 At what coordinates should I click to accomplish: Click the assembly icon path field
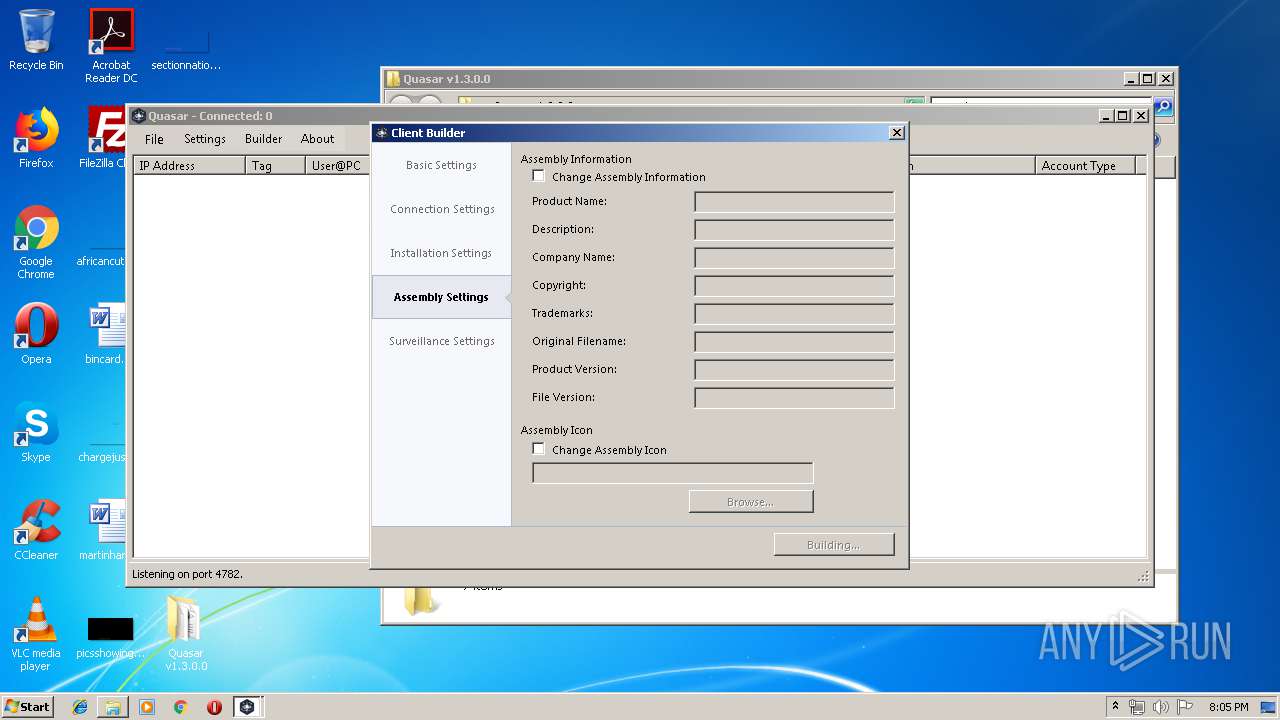[673, 473]
